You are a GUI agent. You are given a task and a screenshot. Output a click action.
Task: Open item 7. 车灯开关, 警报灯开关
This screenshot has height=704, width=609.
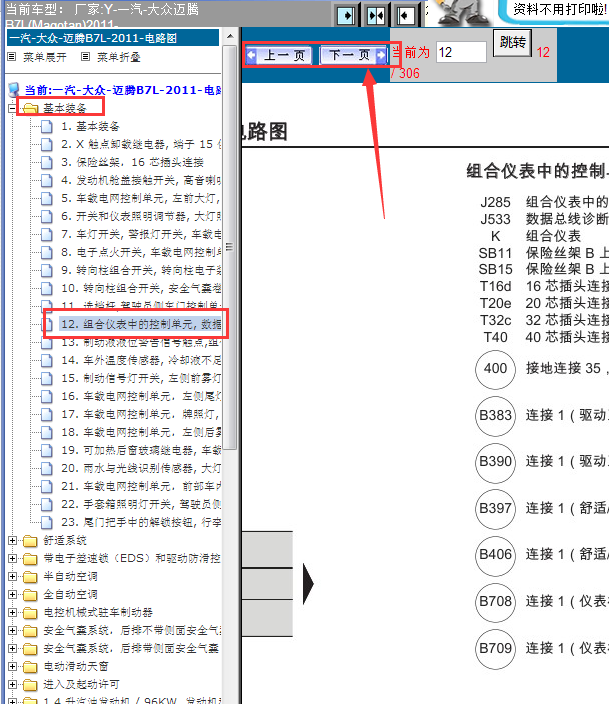[141, 234]
